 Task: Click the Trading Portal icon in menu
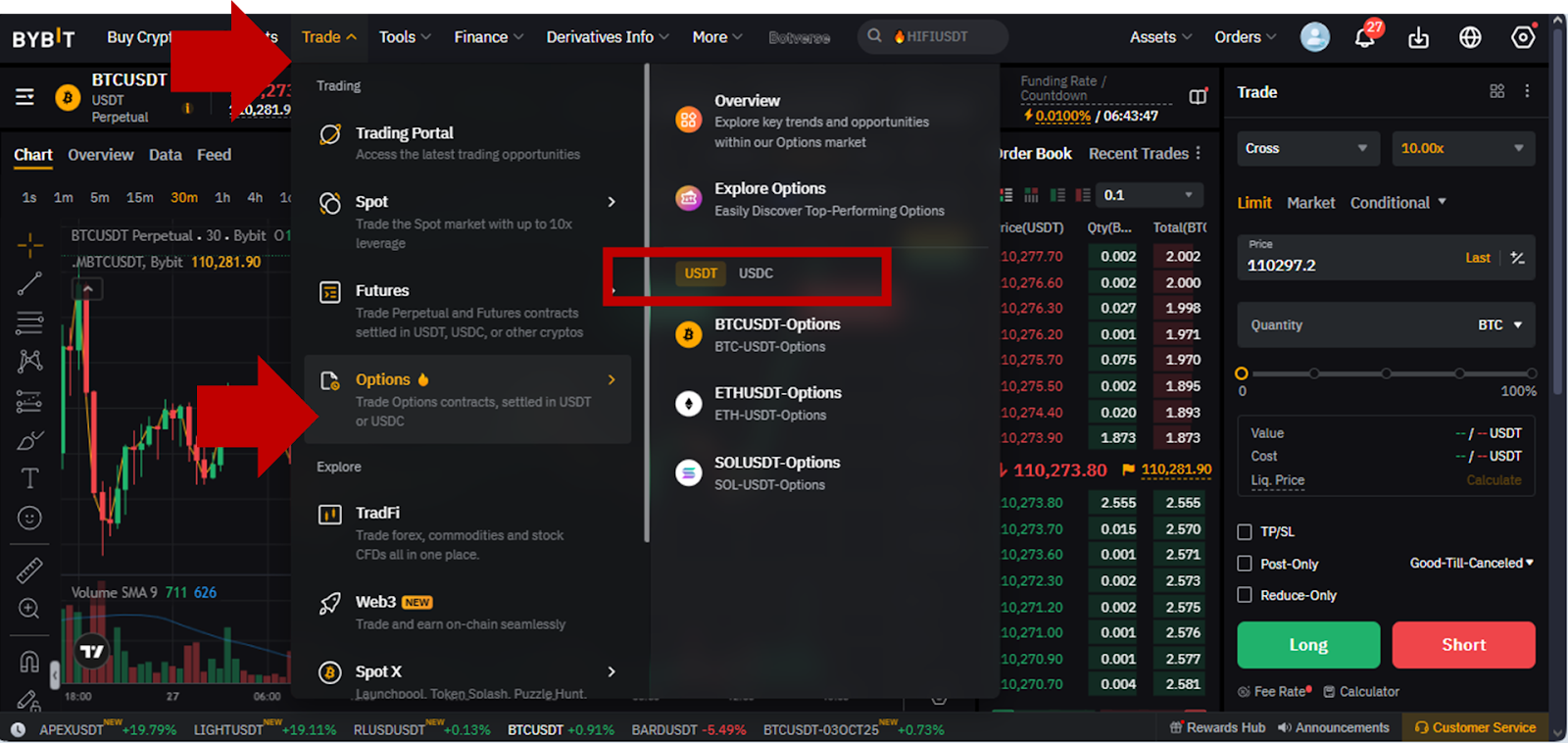tap(330, 133)
